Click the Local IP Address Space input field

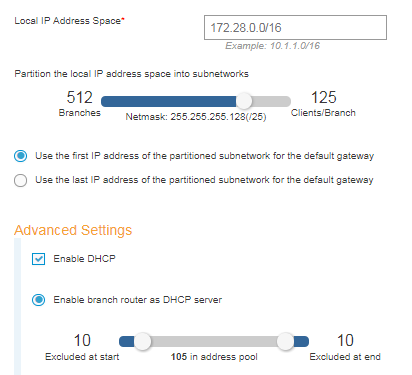[x=295, y=27]
